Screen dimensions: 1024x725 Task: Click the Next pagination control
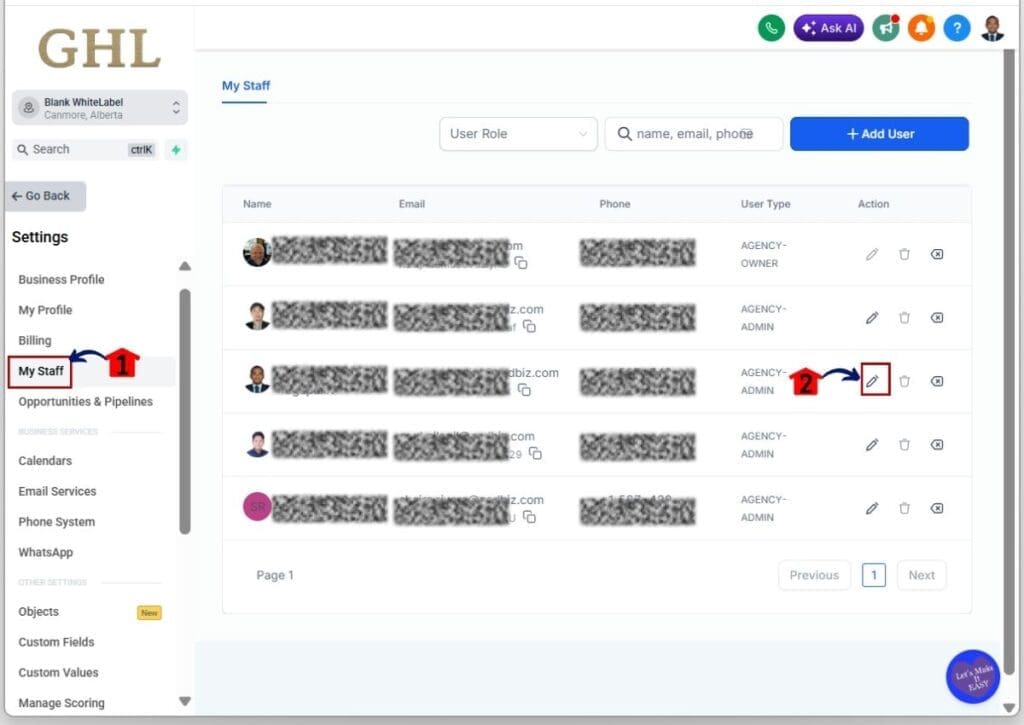tap(921, 575)
